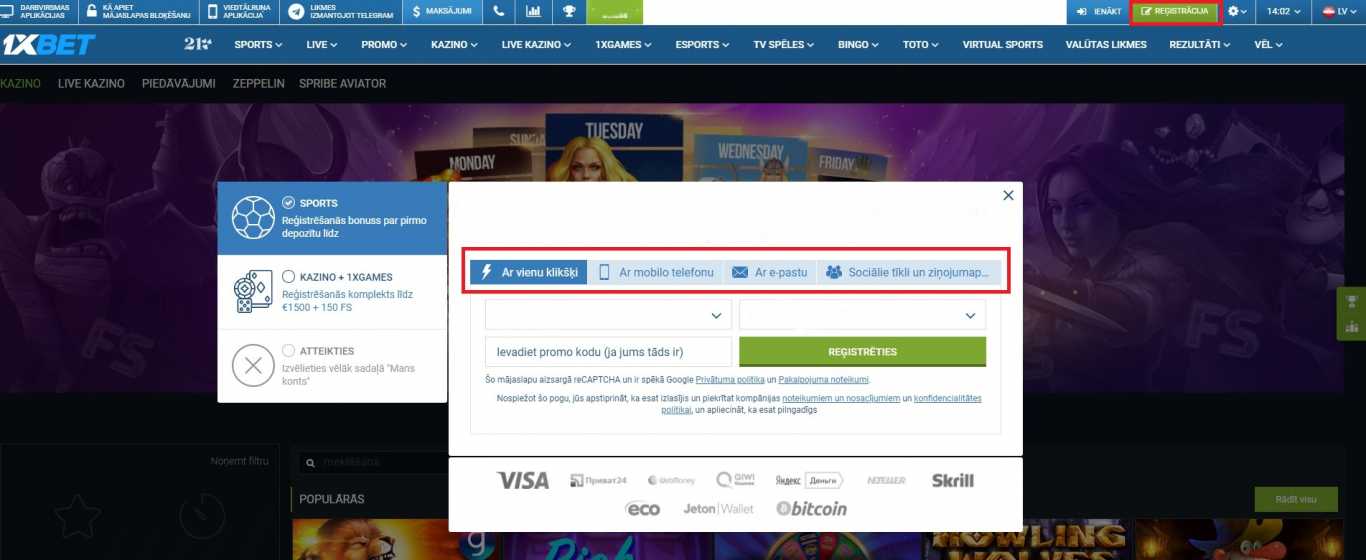1366x560 pixels.
Task: Click the soccer ball Sports bonus icon
Action: coord(253,217)
